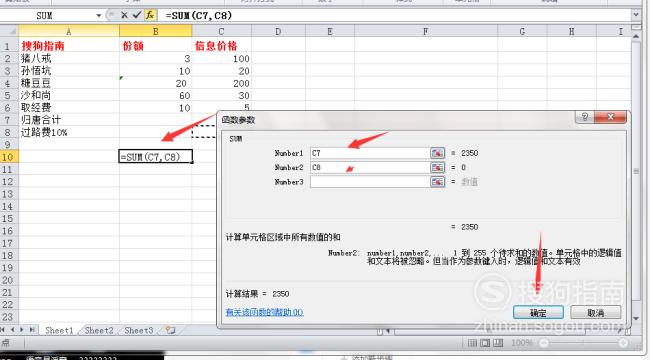Viewport: 650px width, 360px height.
Task: Switch to Page Break Preview in the status bar
Action: pos(498,343)
